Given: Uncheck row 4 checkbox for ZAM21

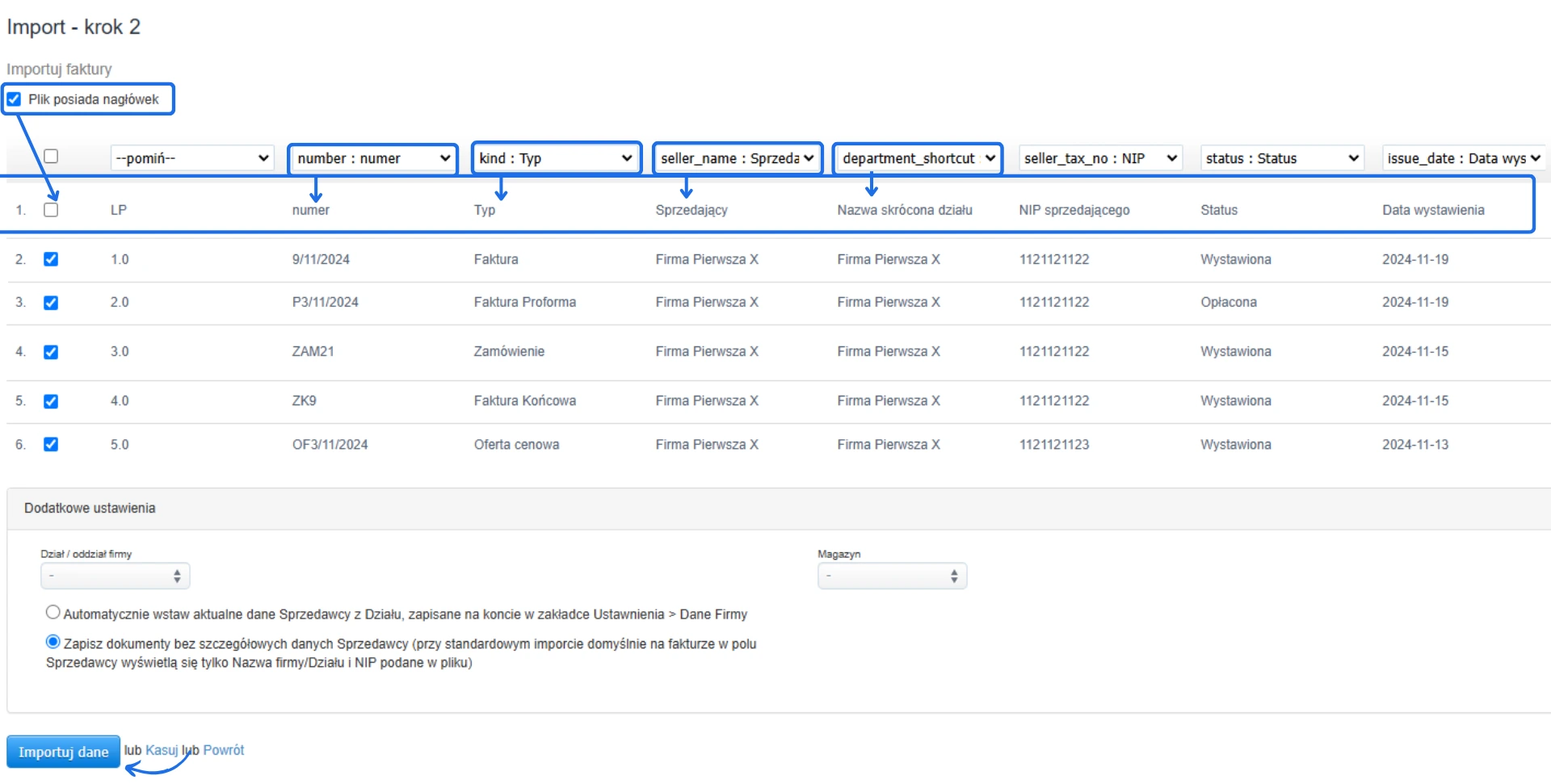Looking at the screenshot, I should [51, 352].
